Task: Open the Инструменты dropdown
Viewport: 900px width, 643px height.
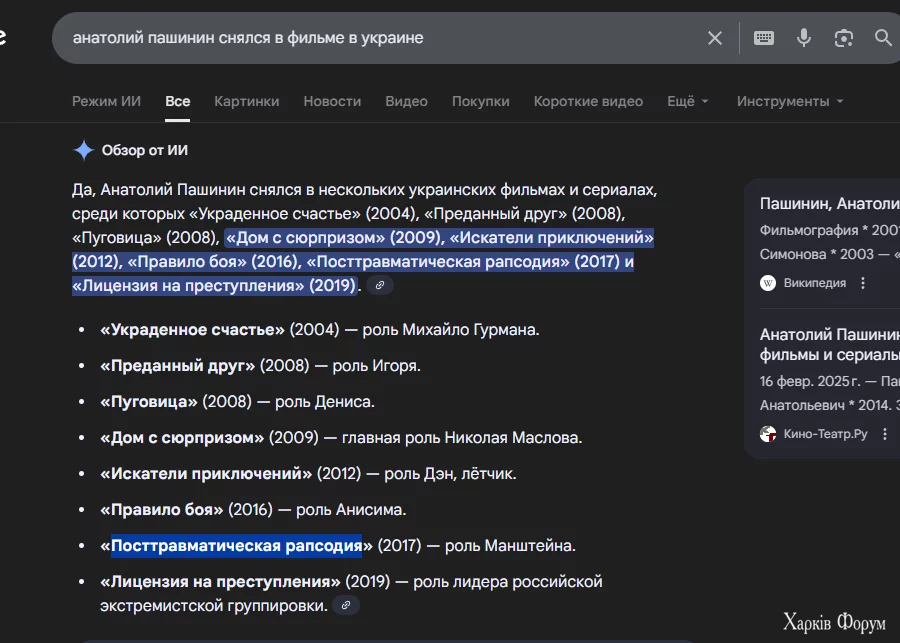Action: click(x=789, y=101)
